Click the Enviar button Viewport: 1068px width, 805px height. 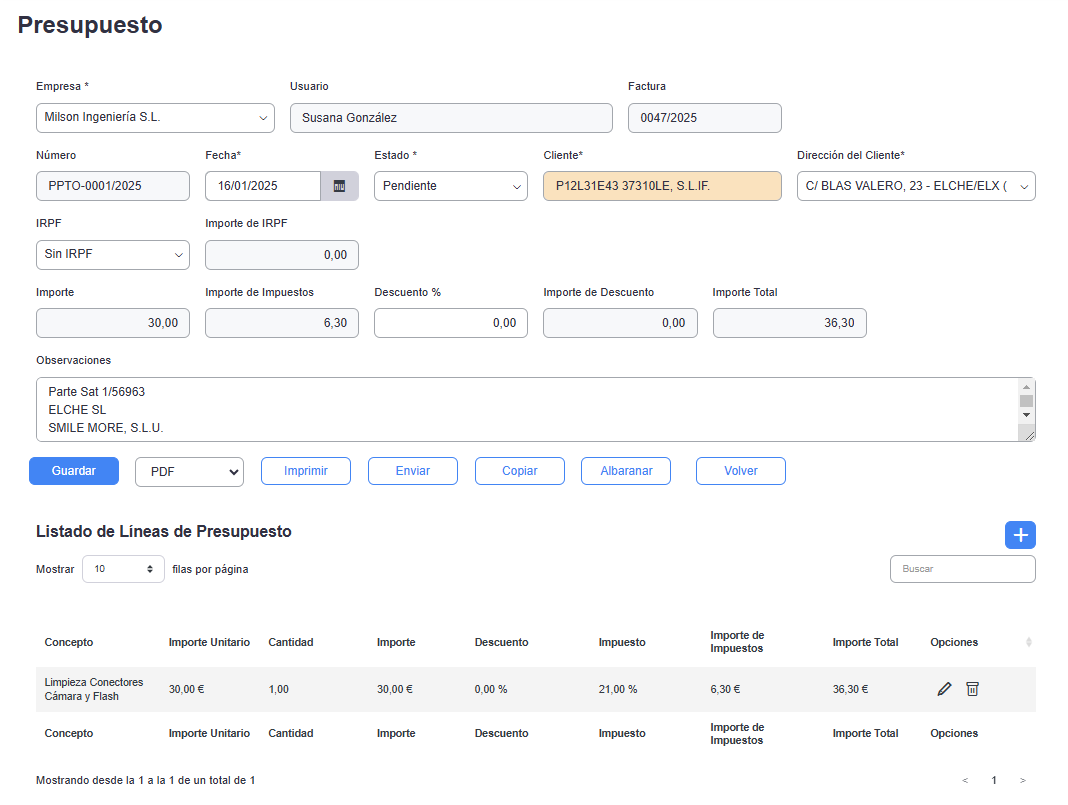tap(412, 471)
